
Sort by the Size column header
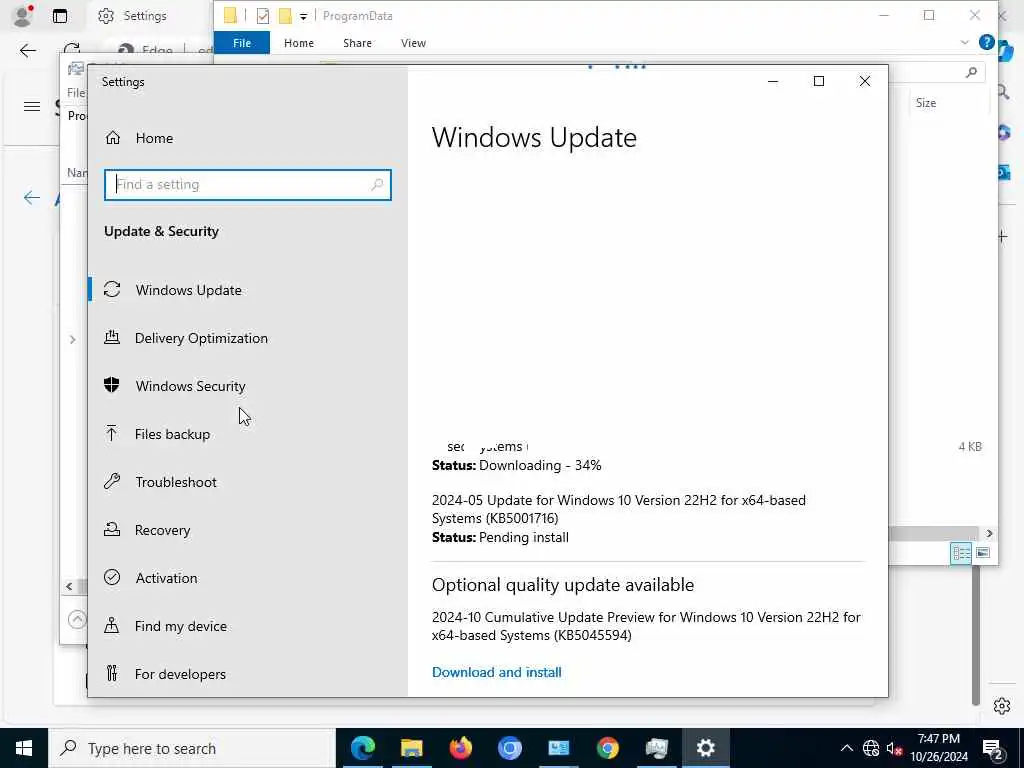(x=925, y=103)
